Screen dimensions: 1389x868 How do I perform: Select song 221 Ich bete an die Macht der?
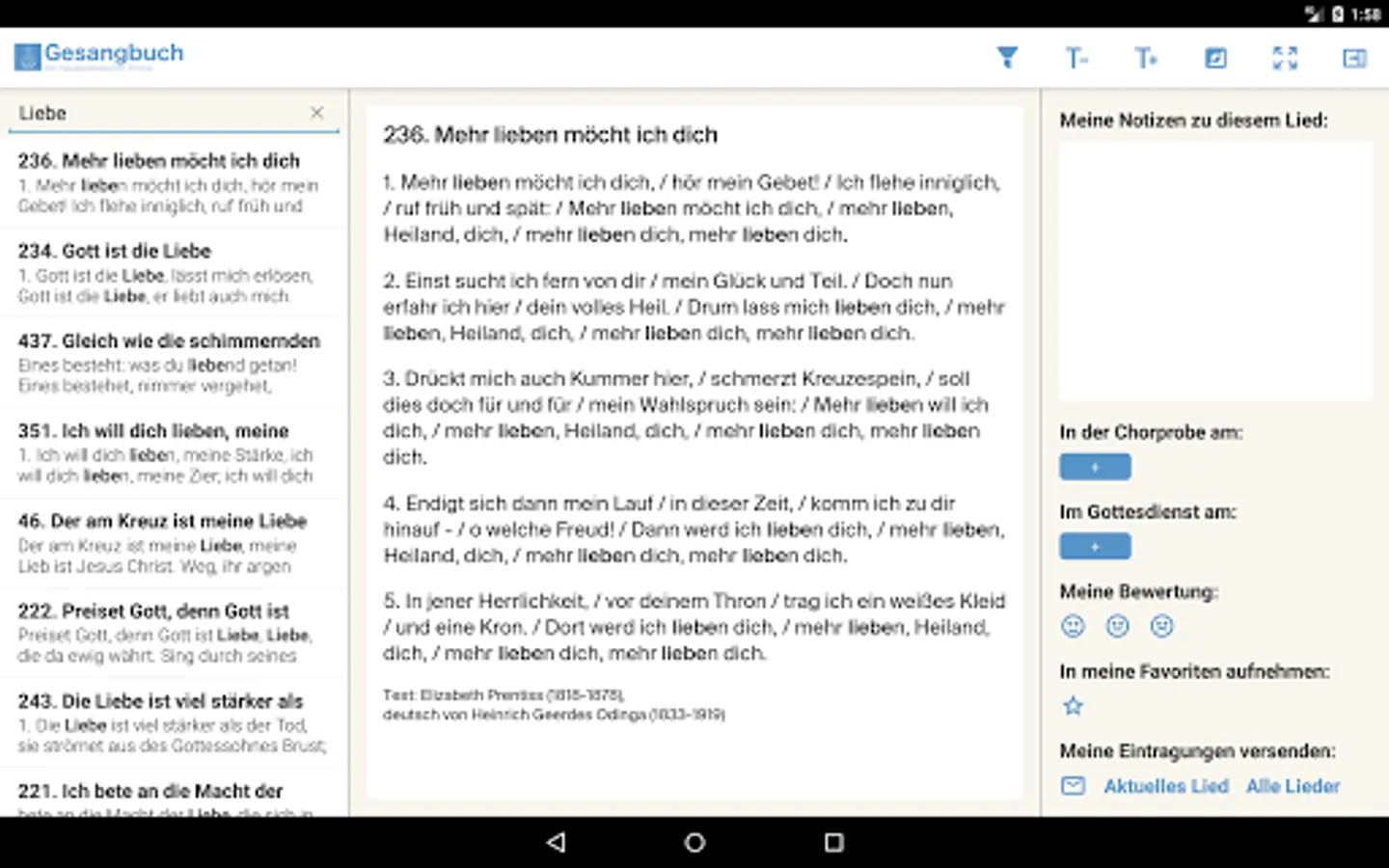coord(174,794)
